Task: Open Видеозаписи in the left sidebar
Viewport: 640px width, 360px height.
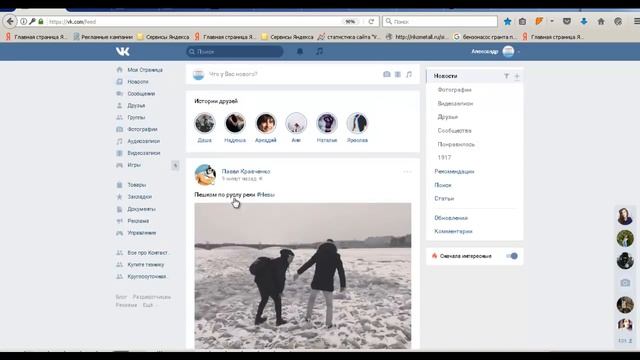Action: point(144,153)
